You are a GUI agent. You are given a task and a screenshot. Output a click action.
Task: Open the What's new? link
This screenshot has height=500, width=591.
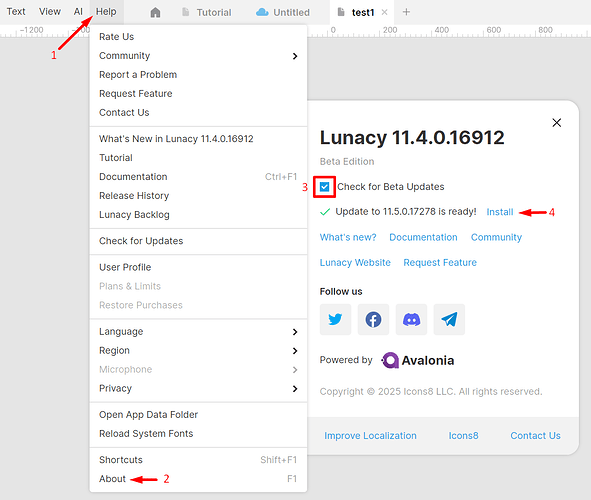click(x=348, y=237)
